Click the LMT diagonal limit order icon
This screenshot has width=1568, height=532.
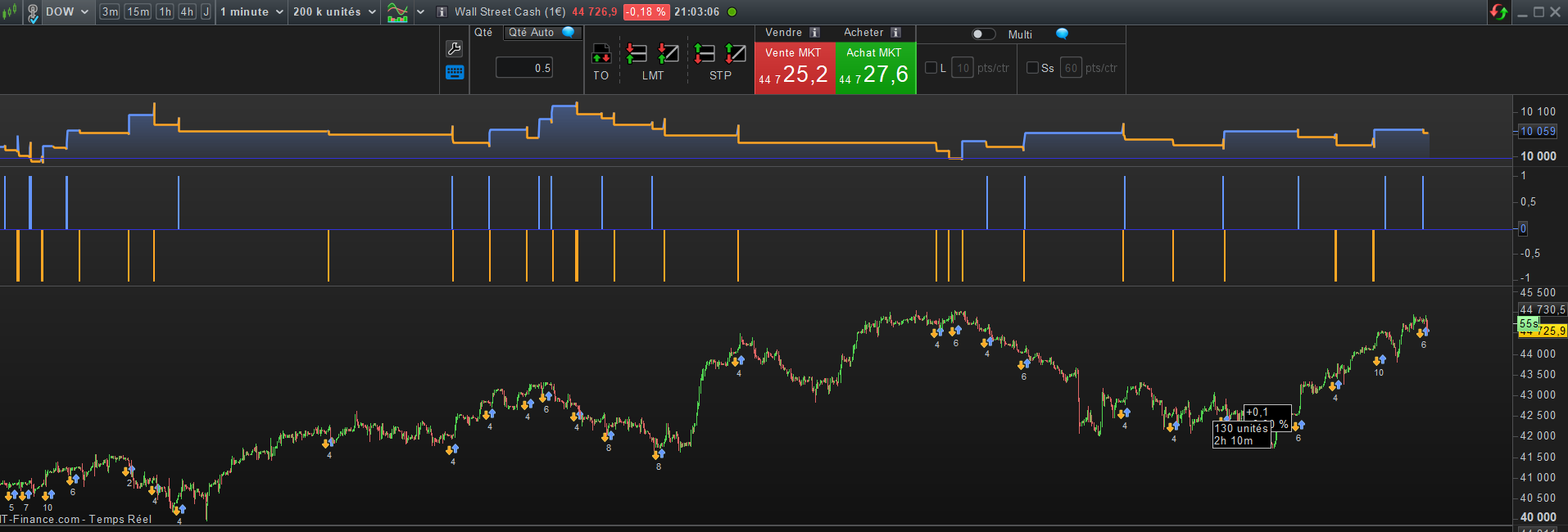coord(668,54)
